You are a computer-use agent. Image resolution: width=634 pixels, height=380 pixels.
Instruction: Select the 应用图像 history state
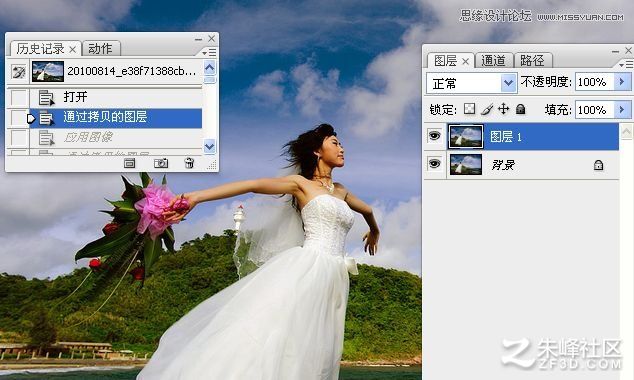(x=116, y=137)
